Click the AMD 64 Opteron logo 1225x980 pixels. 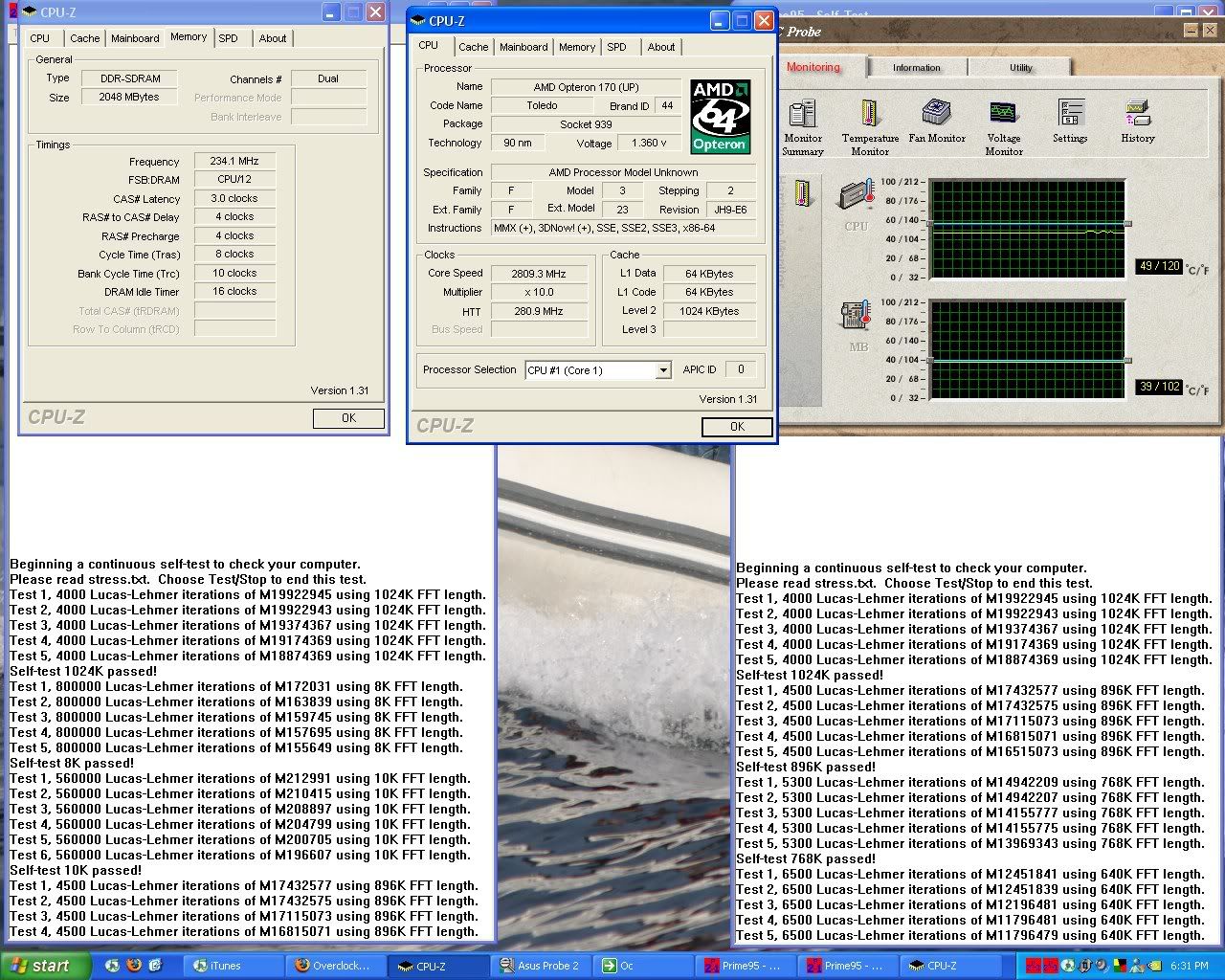(x=720, y=117)
